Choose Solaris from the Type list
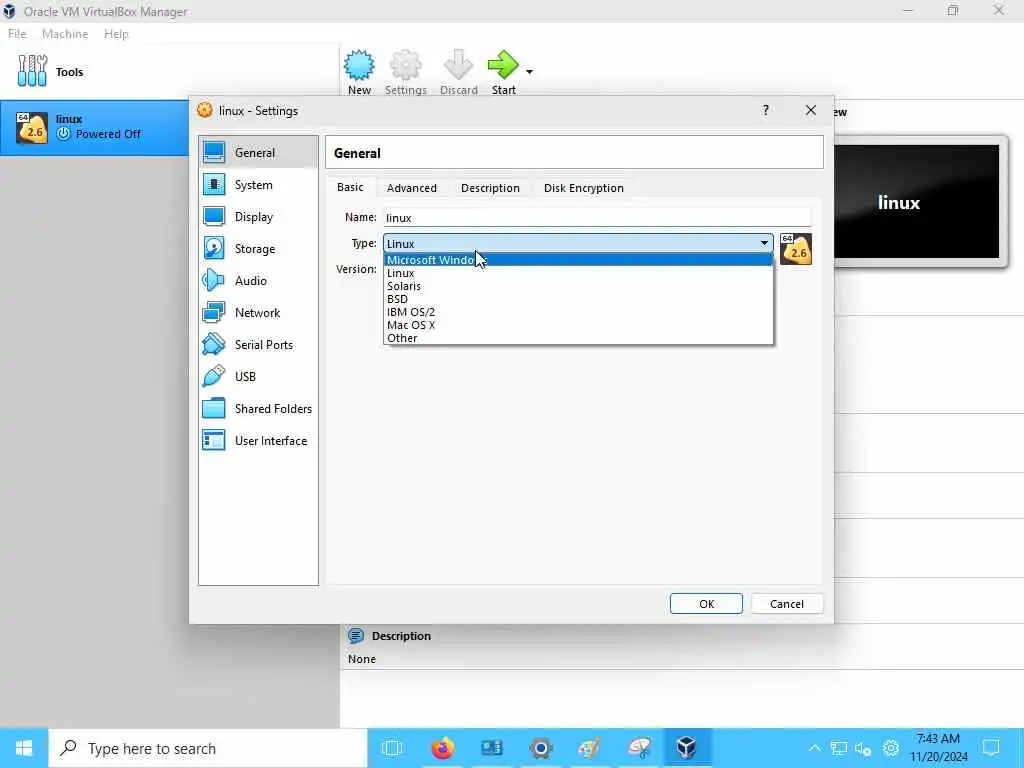The height and width of the screenshot is (768, 1024). (x=578, y=286)
